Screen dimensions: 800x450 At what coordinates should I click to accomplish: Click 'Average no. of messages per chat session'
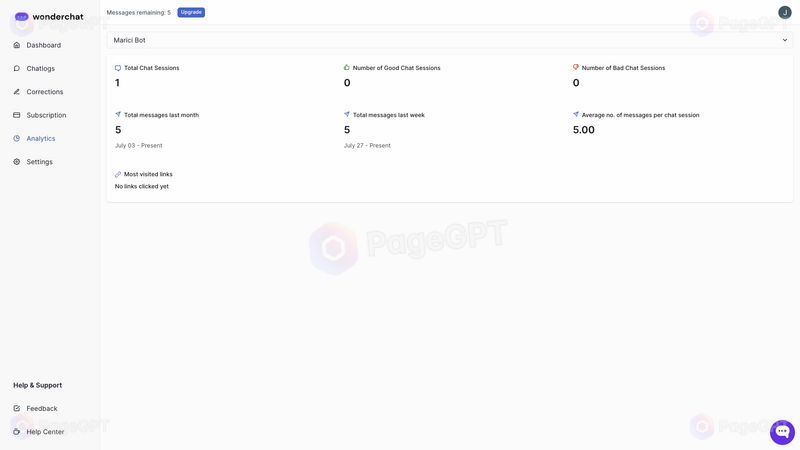click(x=640, y=115)
